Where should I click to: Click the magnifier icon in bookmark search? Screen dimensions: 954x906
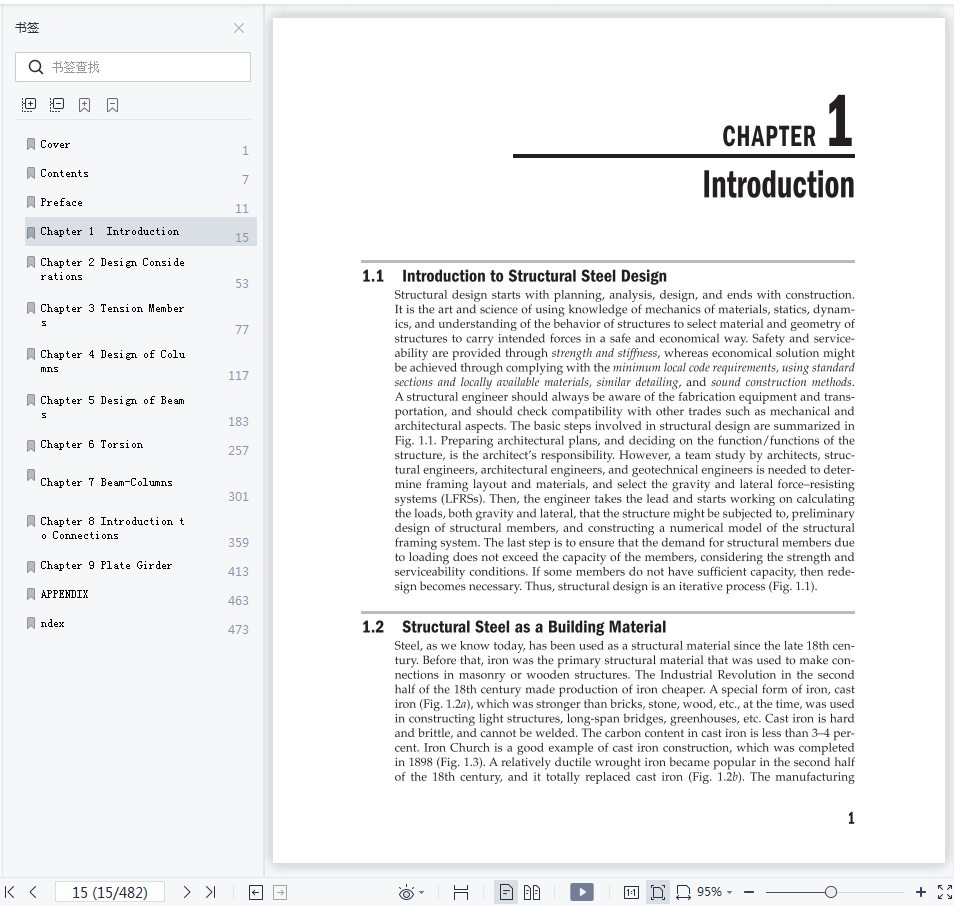[36, 67]
